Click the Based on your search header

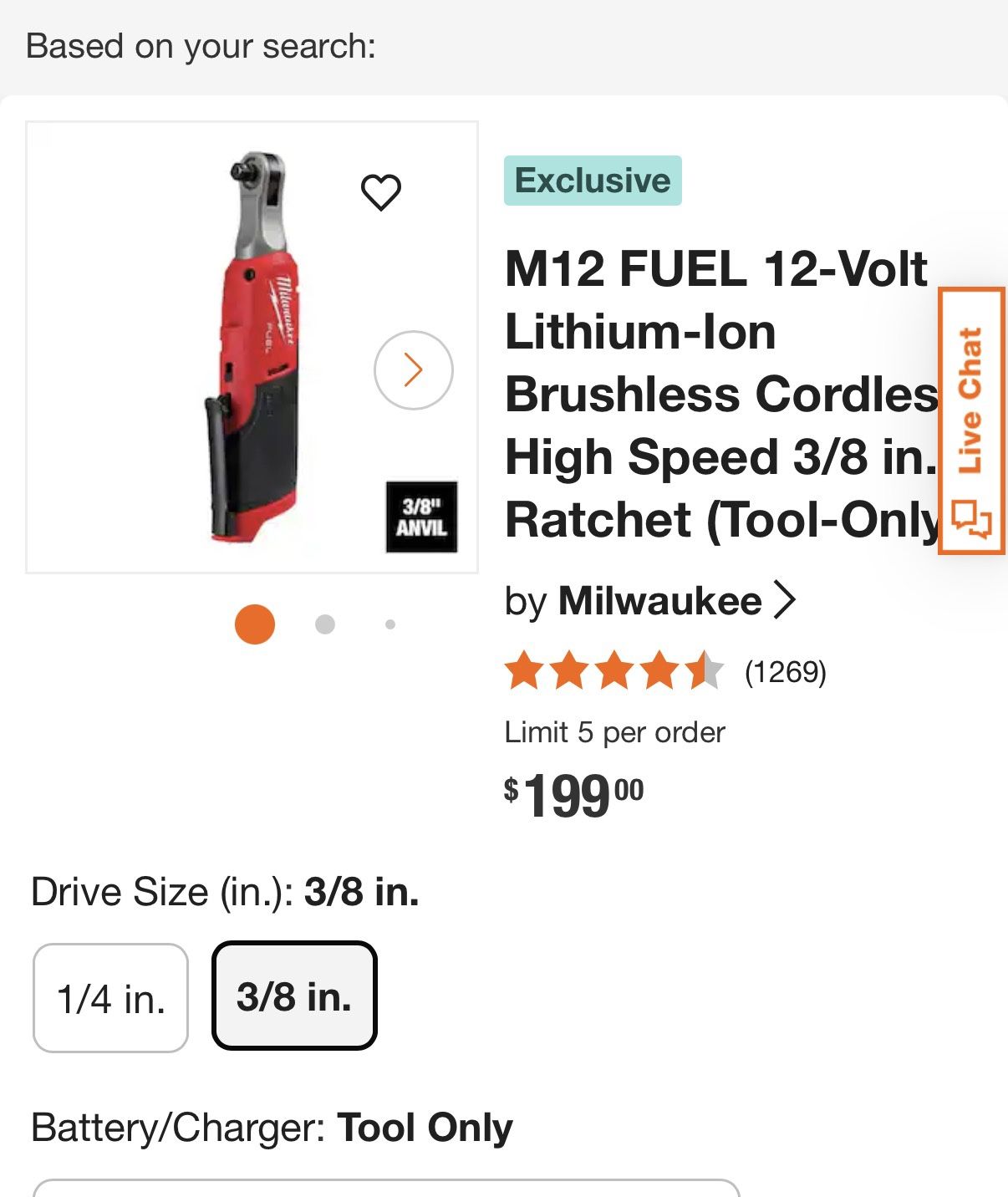[x=201, y=46]
